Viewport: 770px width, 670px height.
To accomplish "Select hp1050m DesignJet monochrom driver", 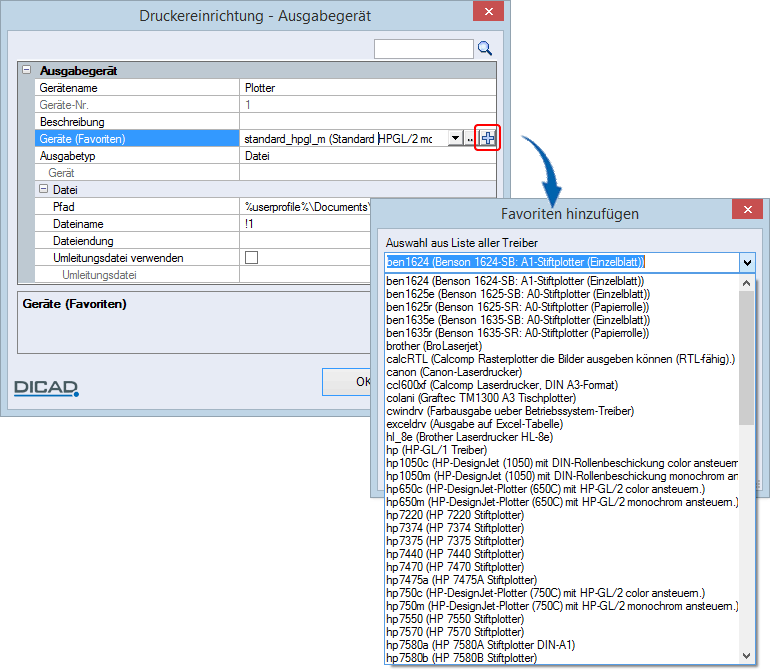I will coord(562,476).
